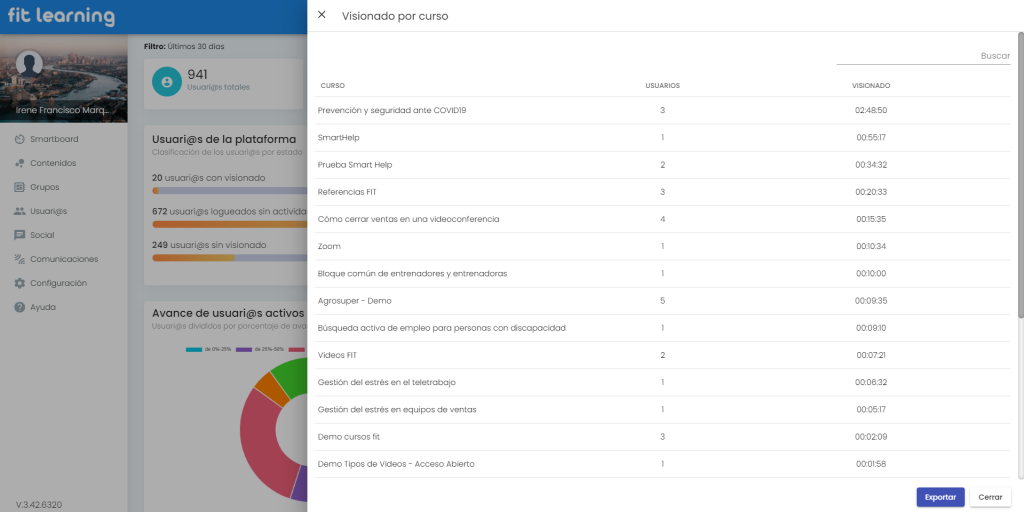Click the Contenidos sidebar icon

click(x=20, y=163)
